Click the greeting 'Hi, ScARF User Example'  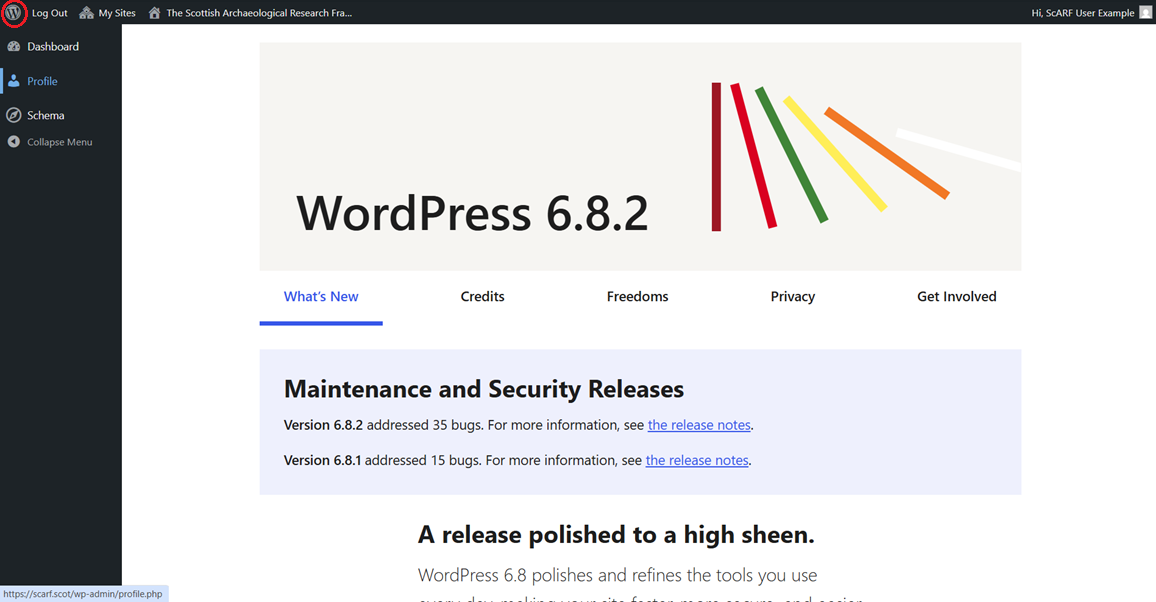pos(1083,12)
